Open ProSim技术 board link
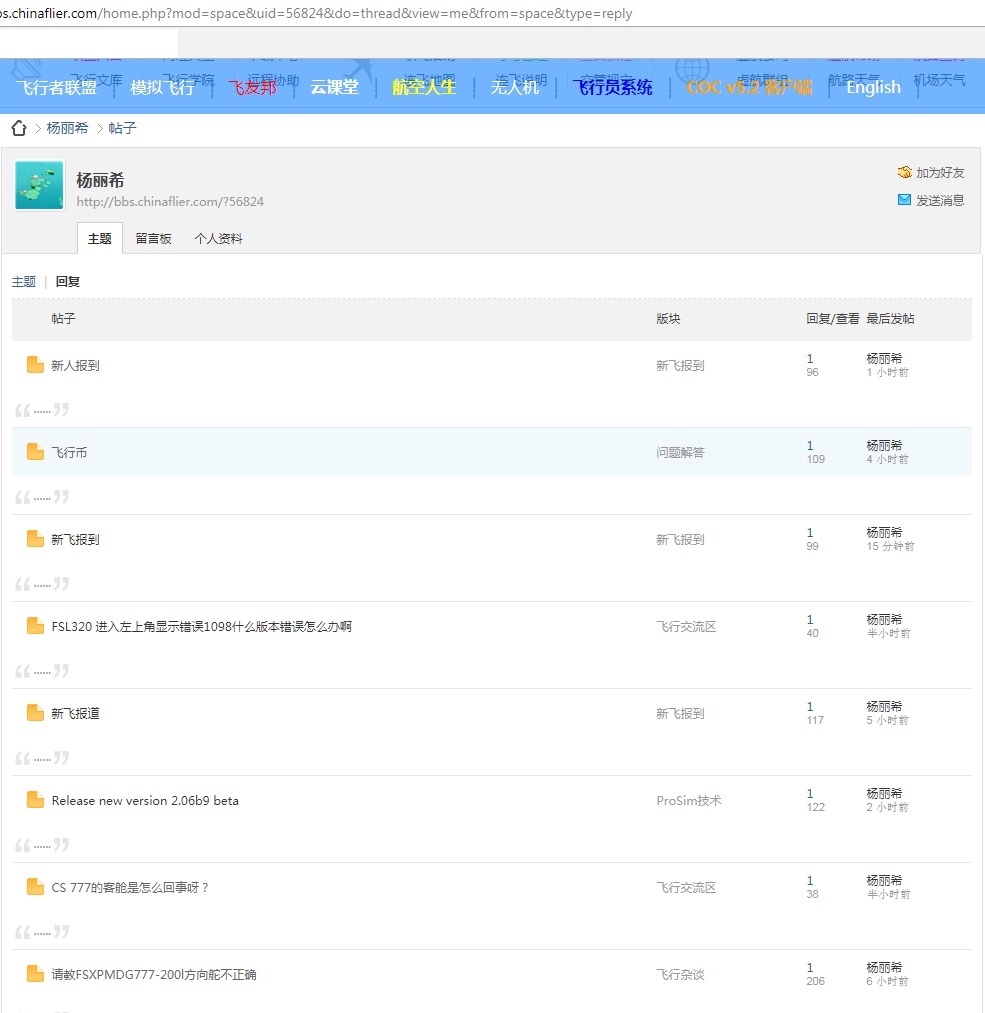Viewport: 985px width, 1013px height. click(689, 800)
